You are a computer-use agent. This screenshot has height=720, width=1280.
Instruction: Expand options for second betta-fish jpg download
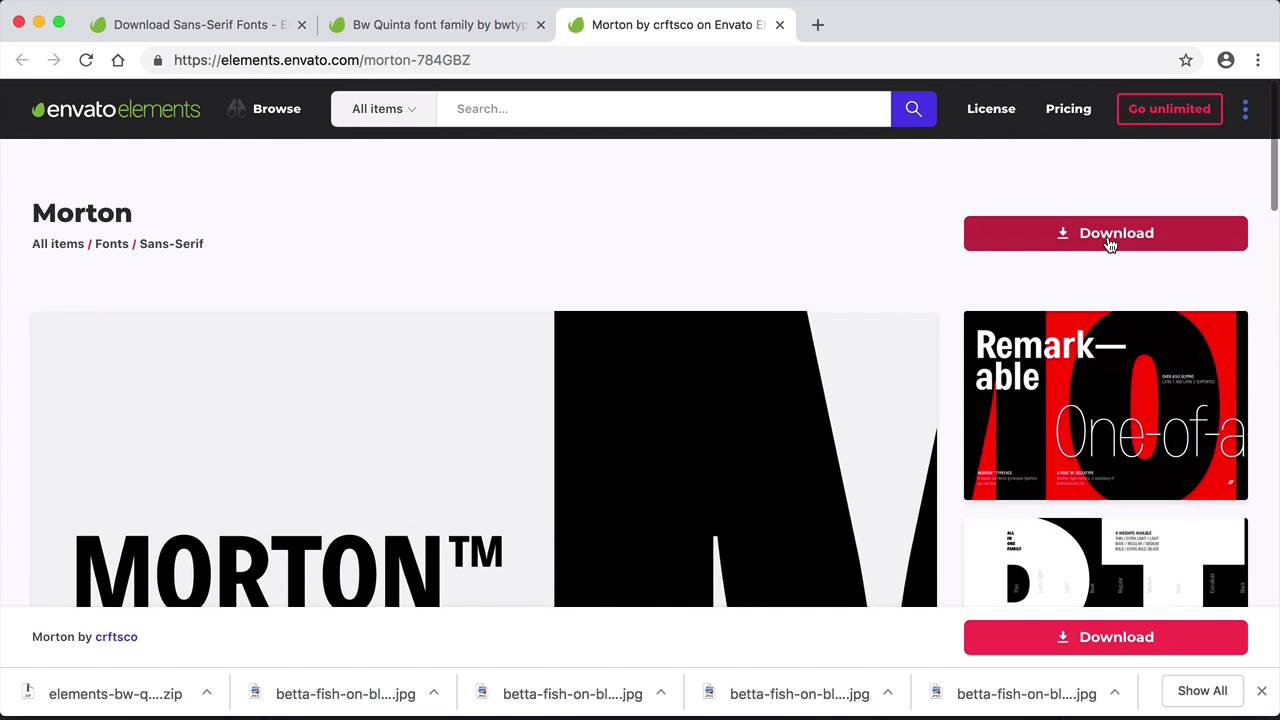(661, 692)
